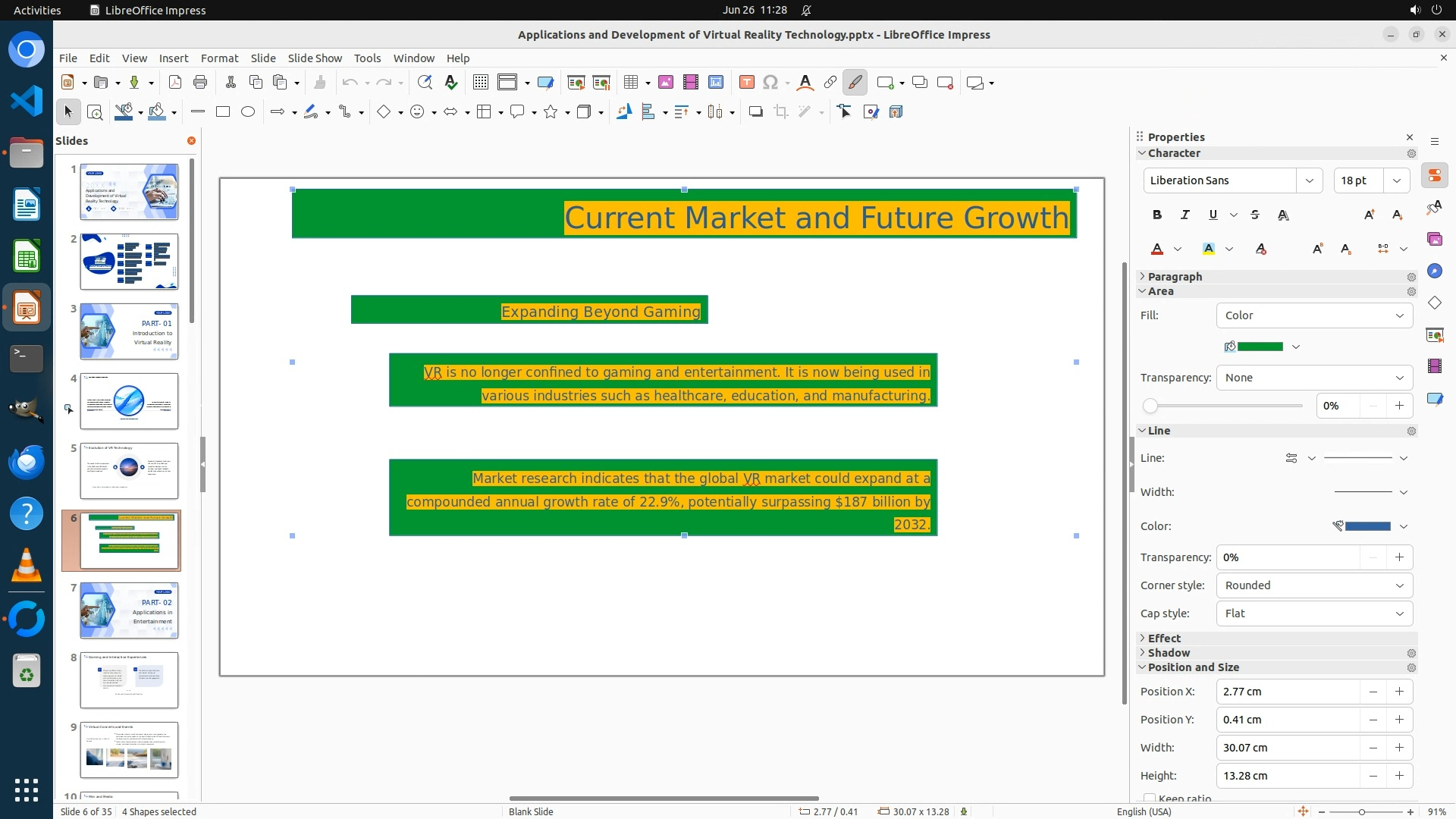Click the Bold formatting icon
Image resolution: width=1456 pixels, height=819 pixels.
click(x=1156, y=215)
